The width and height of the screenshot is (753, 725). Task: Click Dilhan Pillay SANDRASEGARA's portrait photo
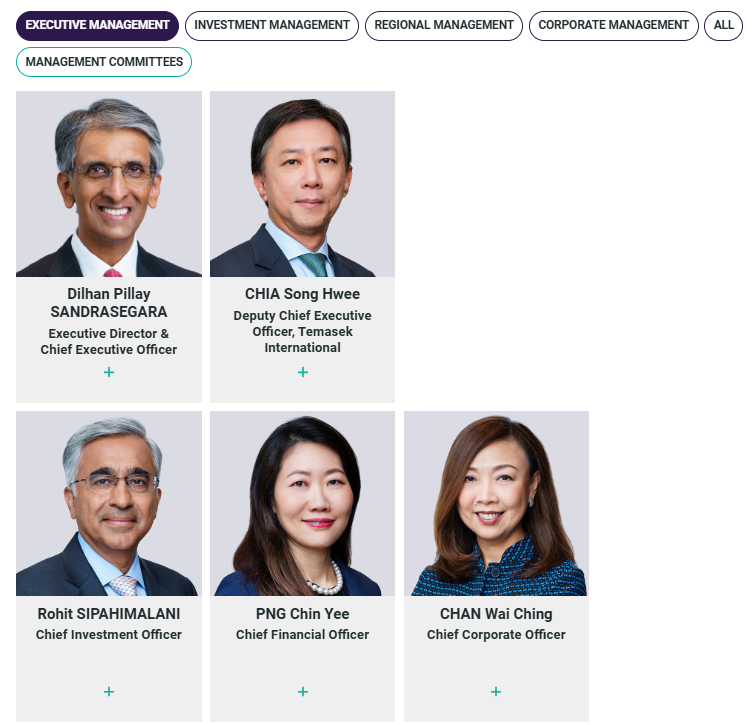pos(109,184)
